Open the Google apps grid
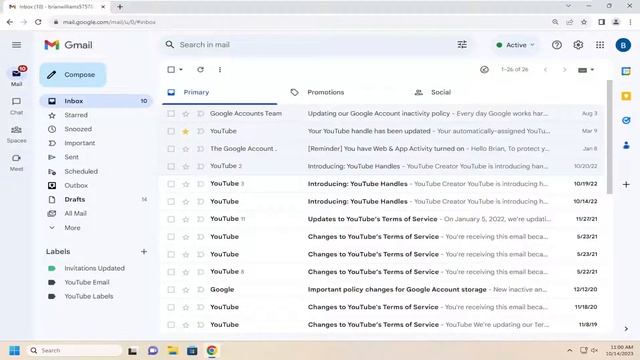Image resolution: width=640 pixels, height=360 pixels. (x=600, y=45)
